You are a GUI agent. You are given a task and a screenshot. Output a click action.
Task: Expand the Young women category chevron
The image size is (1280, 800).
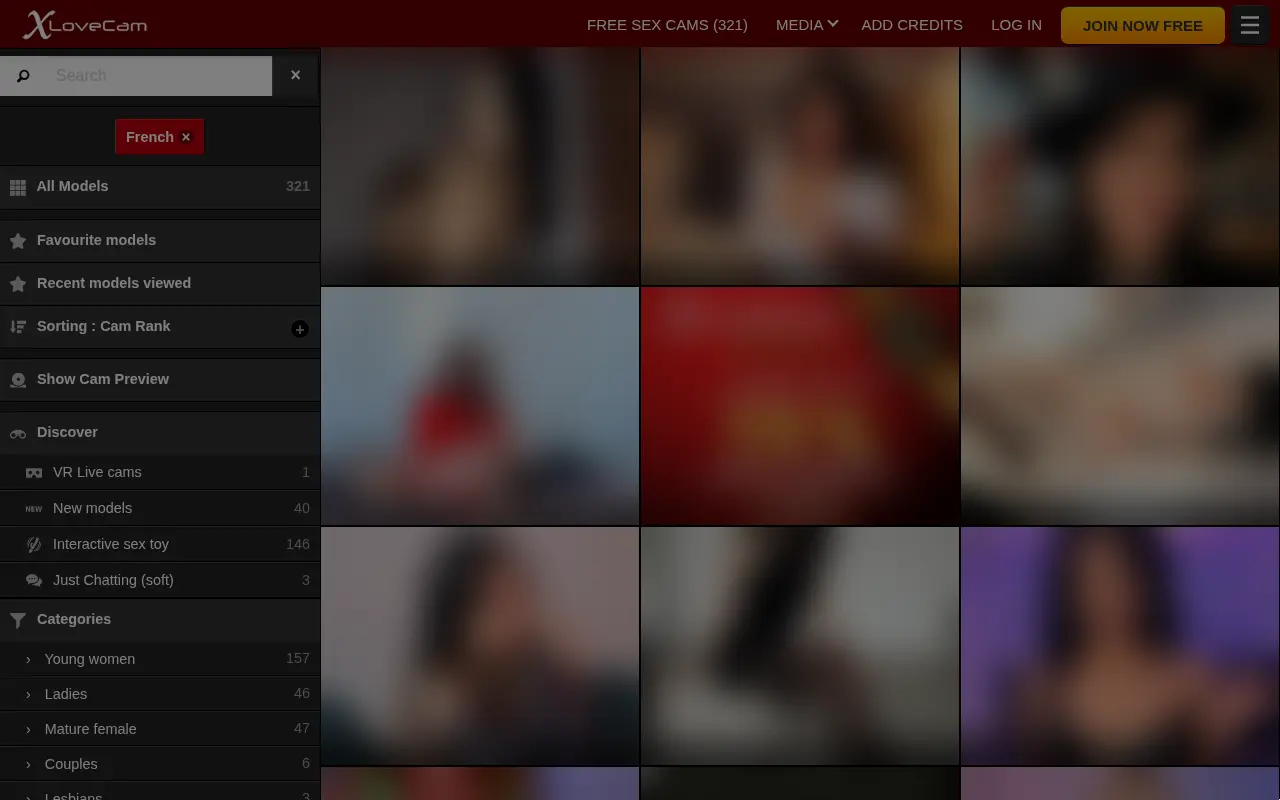(28, 659)
